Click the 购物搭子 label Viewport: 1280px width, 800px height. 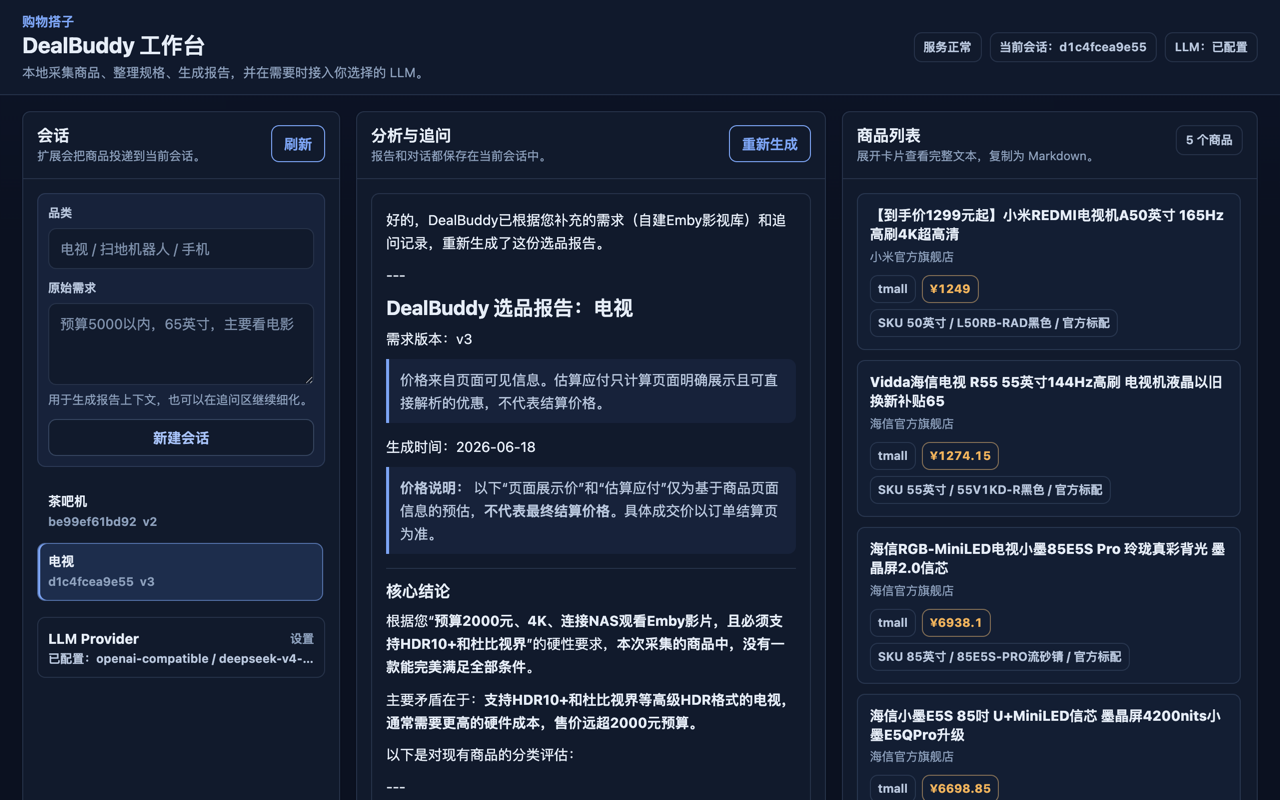[48, 22]
